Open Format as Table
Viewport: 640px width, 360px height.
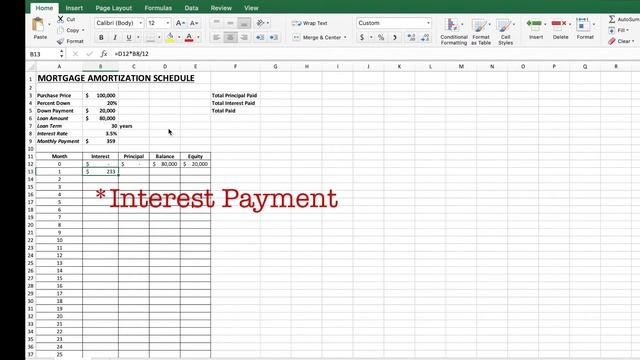[480, 31]
